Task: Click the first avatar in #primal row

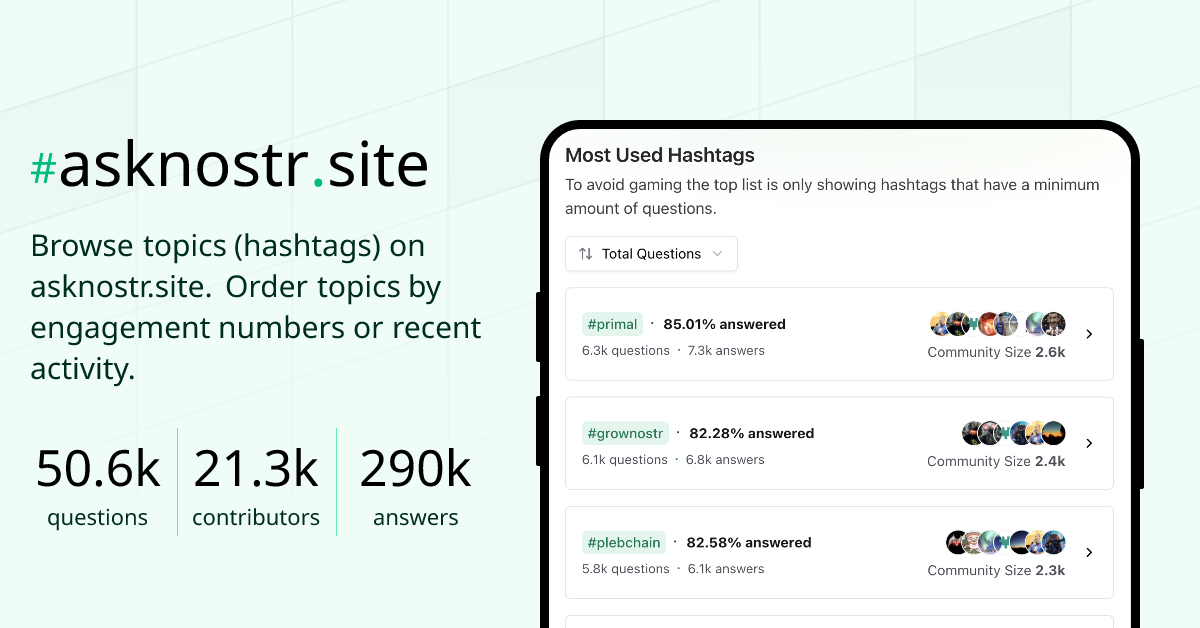Action: pyautogui.click(x=941, y=324)
